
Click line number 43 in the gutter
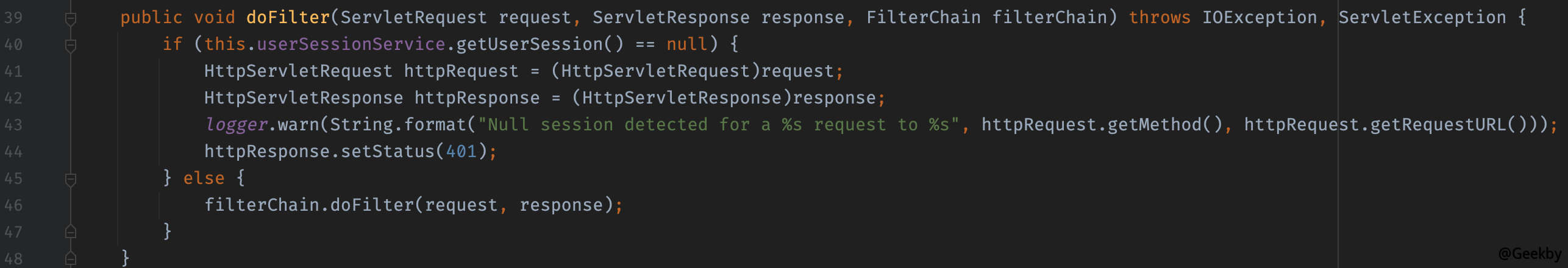point(13,125)
